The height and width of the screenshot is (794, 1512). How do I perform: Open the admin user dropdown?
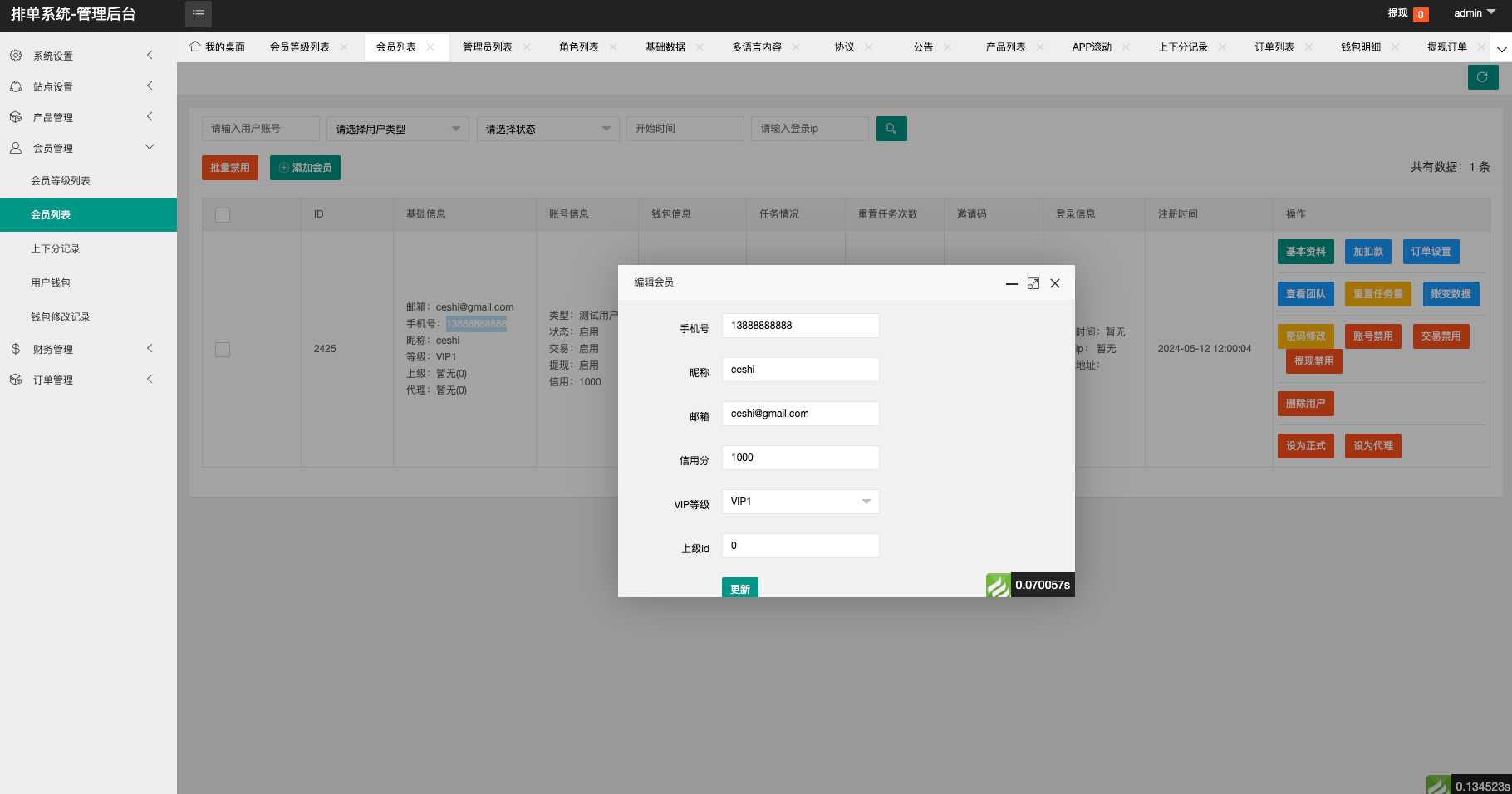(x=1475, y=13)
